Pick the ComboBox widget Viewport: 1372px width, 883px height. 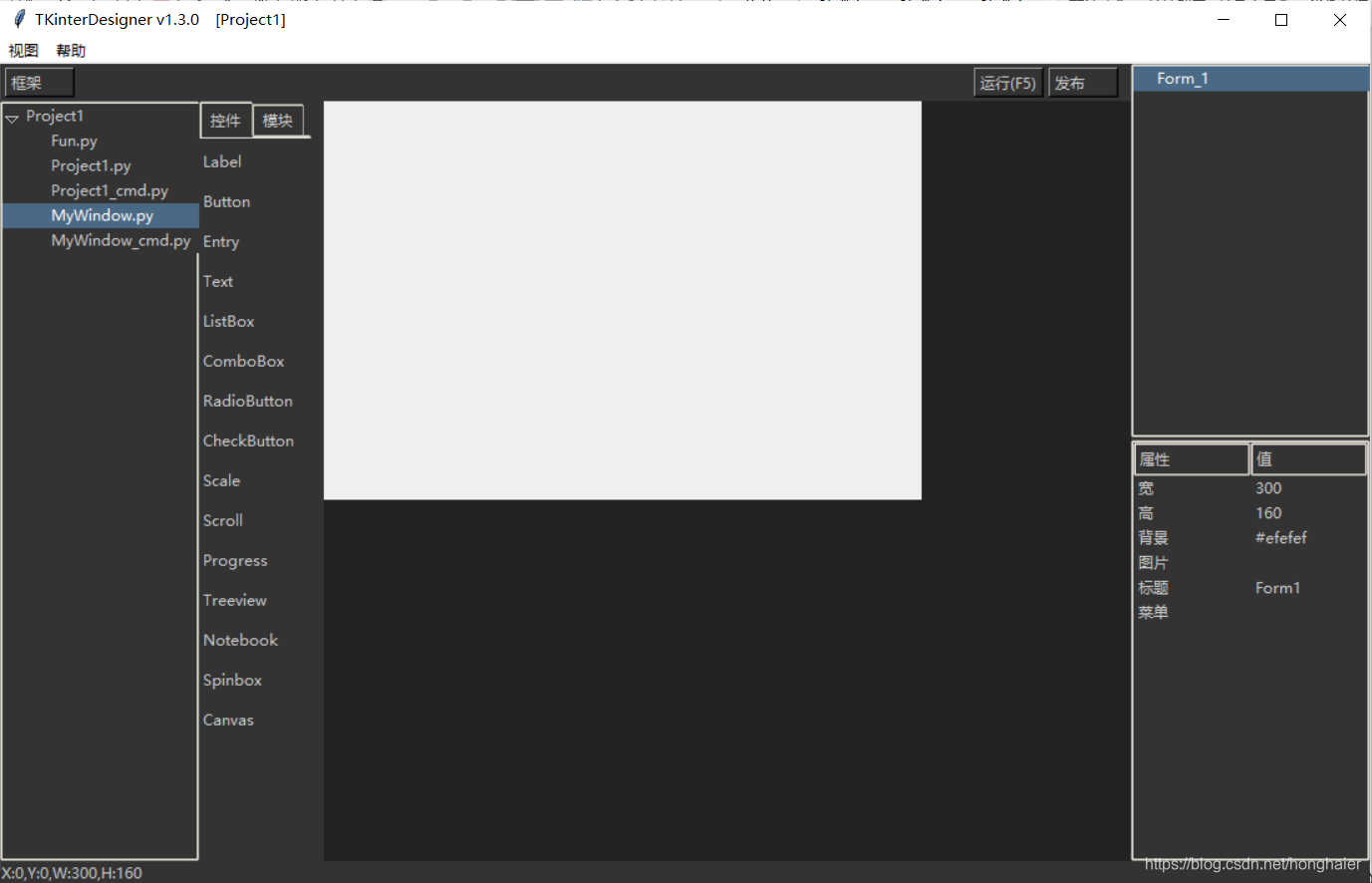[244, 361]
